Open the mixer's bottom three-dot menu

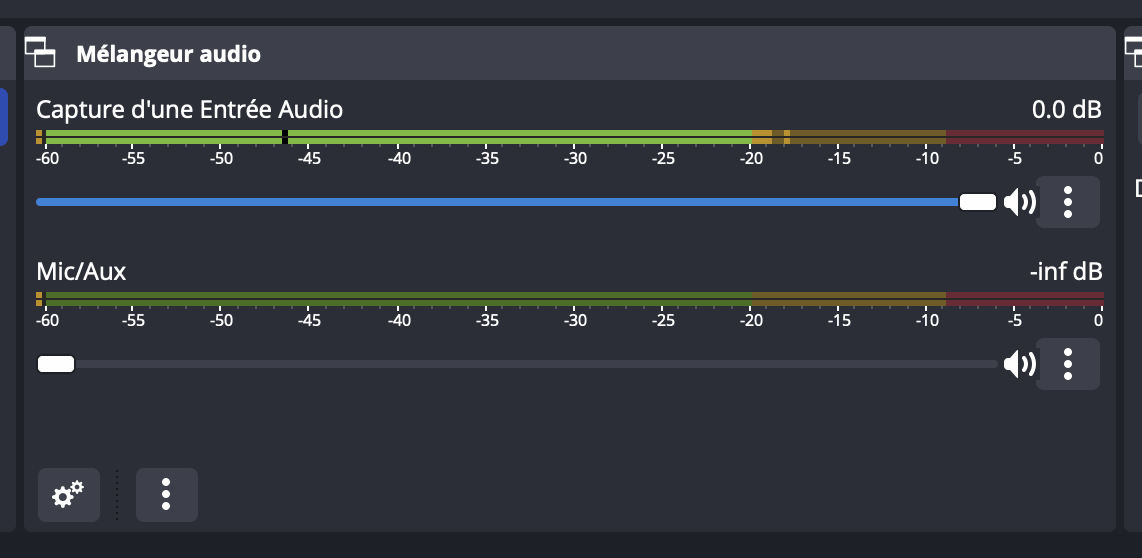click(x=167, y=495)
